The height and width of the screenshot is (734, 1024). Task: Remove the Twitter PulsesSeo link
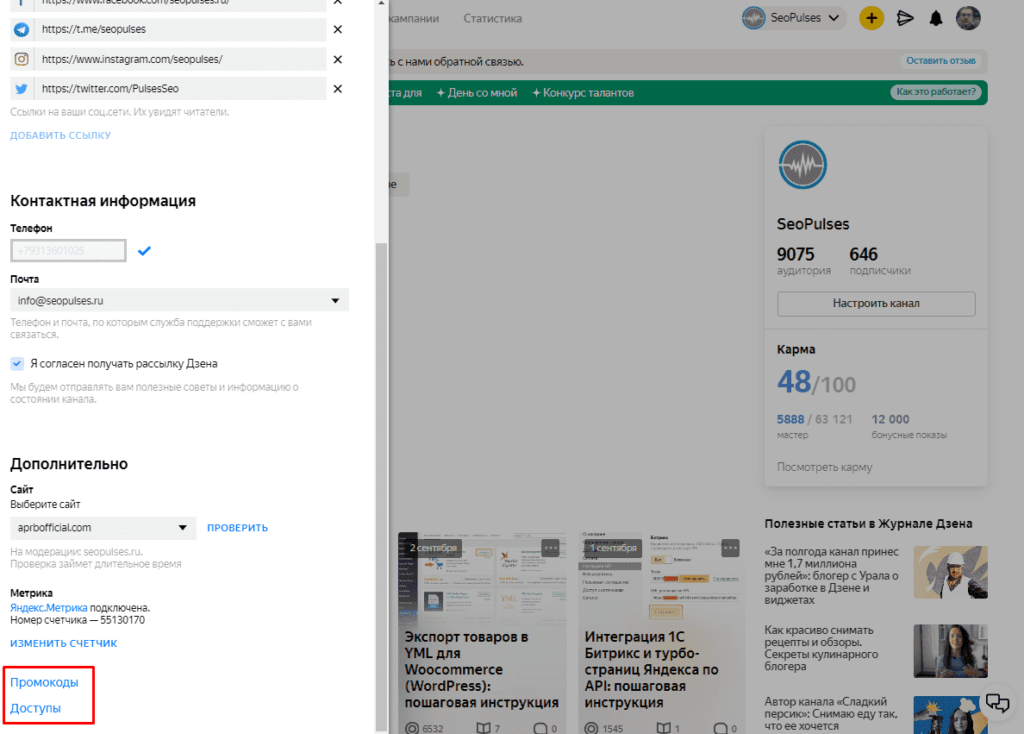(x=338, y=89)
